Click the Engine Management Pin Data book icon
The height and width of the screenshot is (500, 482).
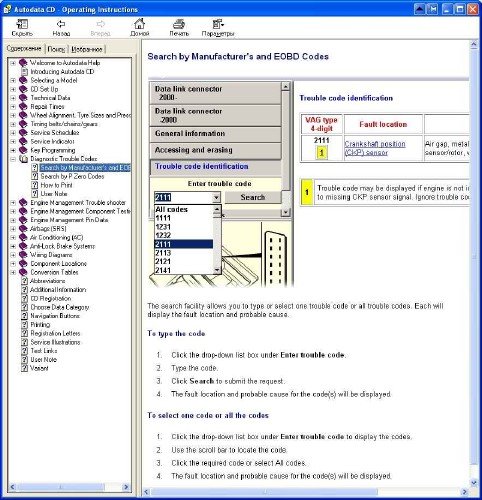pos(23,220)
